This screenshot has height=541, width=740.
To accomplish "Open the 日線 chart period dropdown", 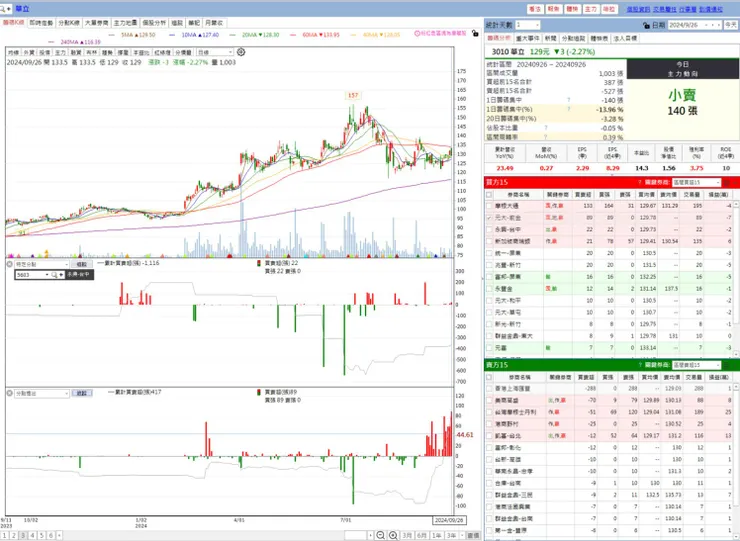I will tap(215, 52).
